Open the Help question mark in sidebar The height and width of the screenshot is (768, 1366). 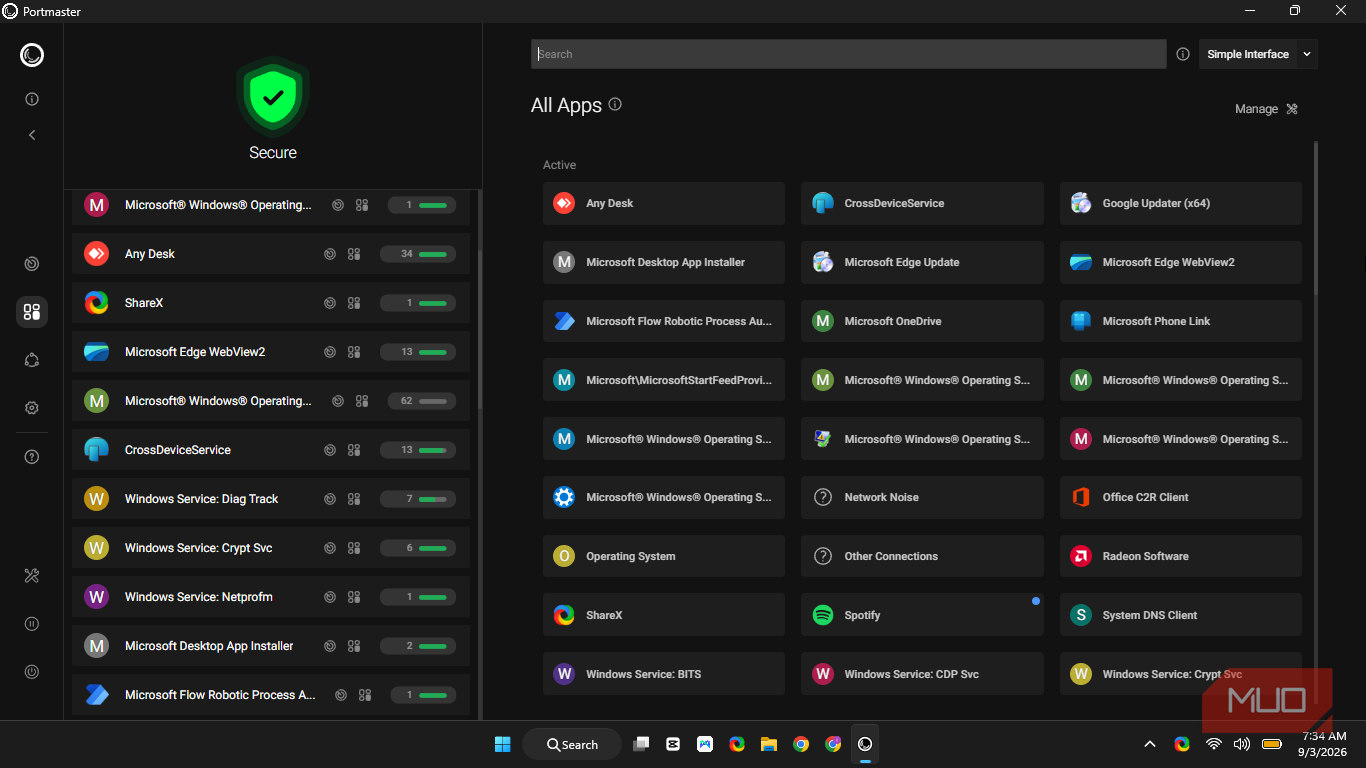tap(32, 457)
